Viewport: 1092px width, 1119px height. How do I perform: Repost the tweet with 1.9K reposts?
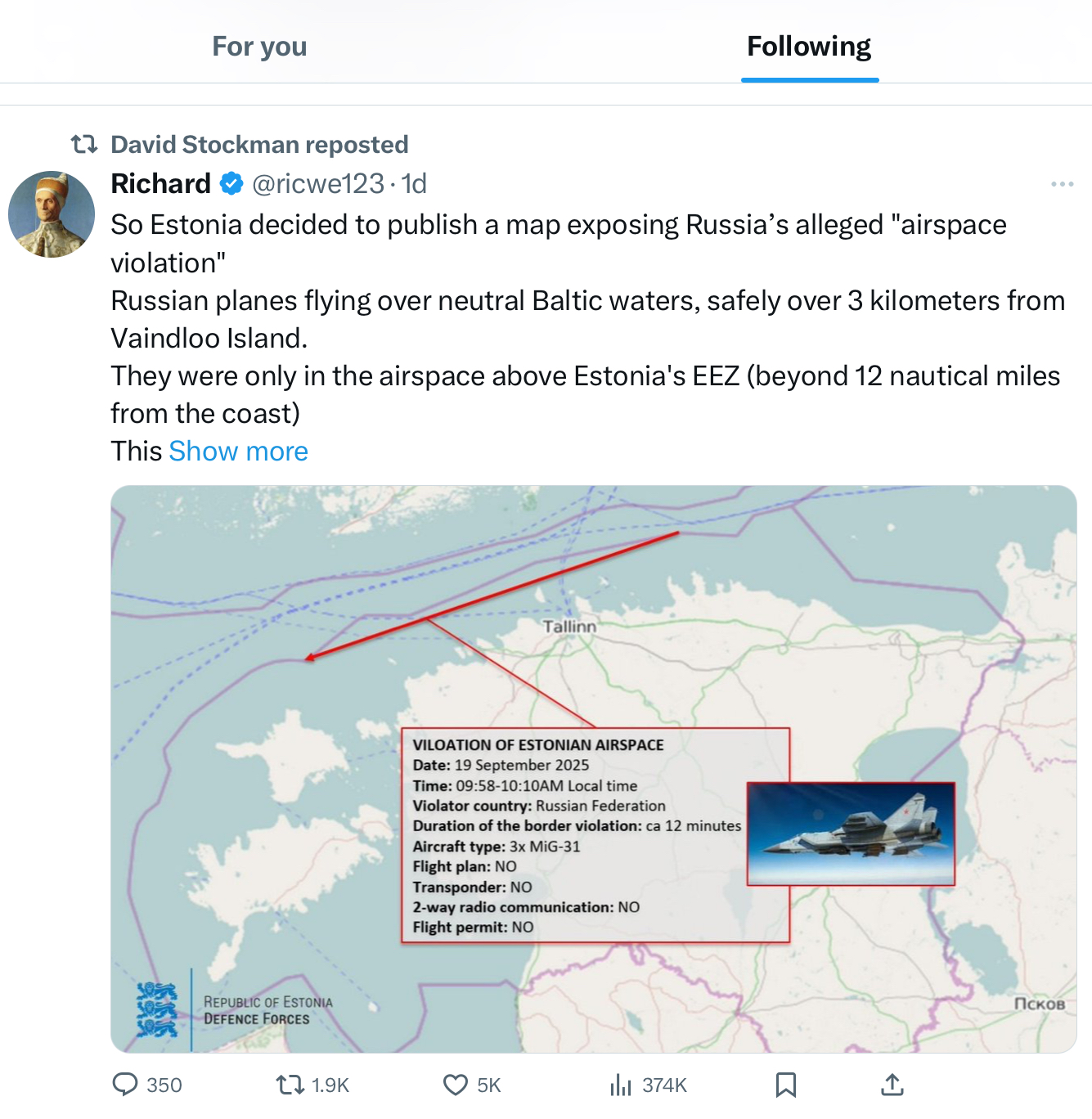coord(290,1085)
